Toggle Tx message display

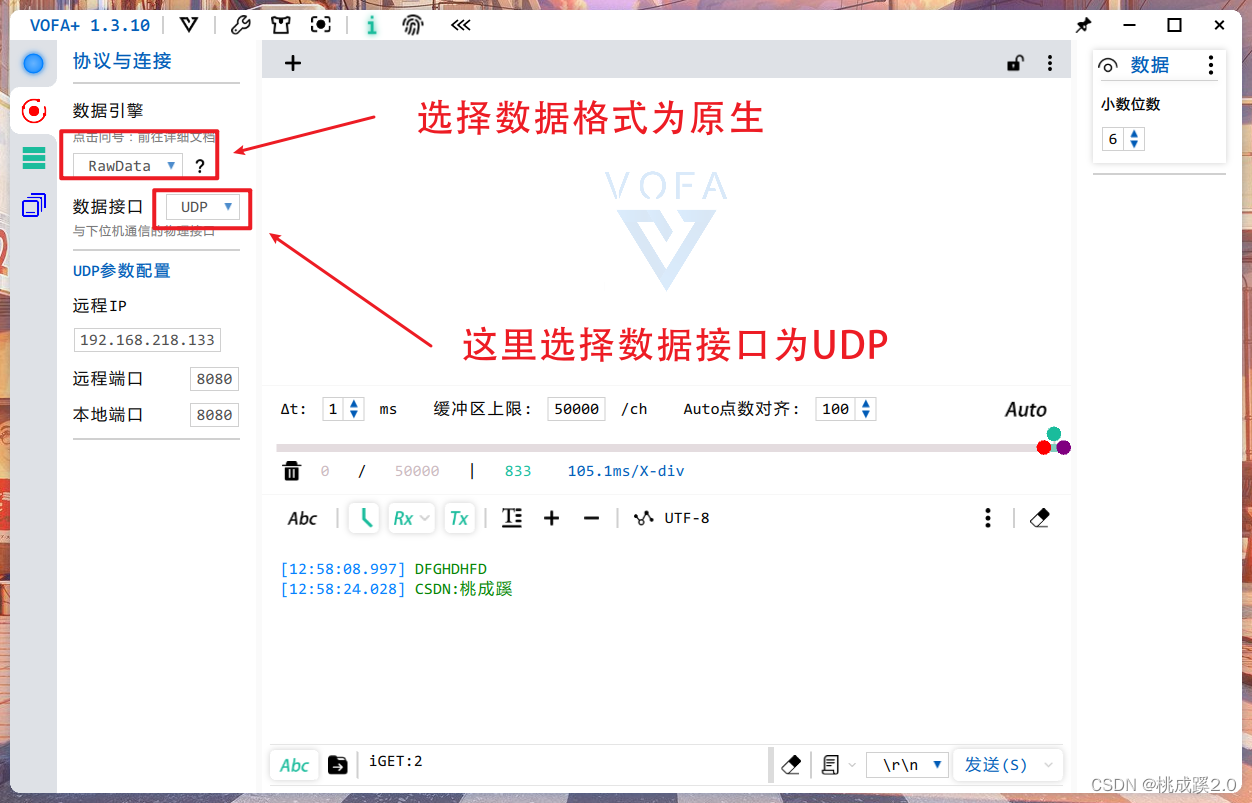point(459,518)
